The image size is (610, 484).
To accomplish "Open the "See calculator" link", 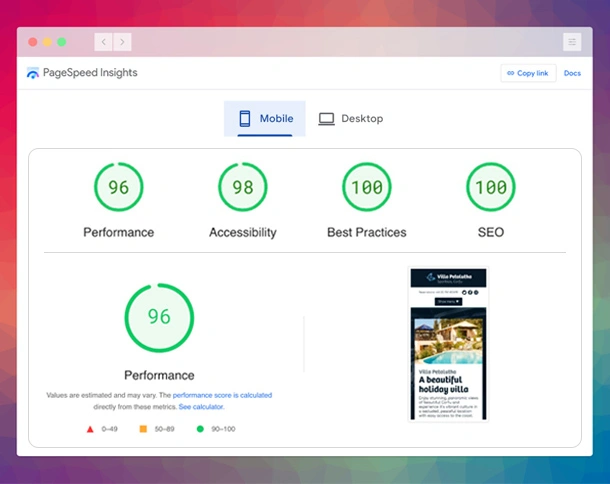I will (201, 407).
